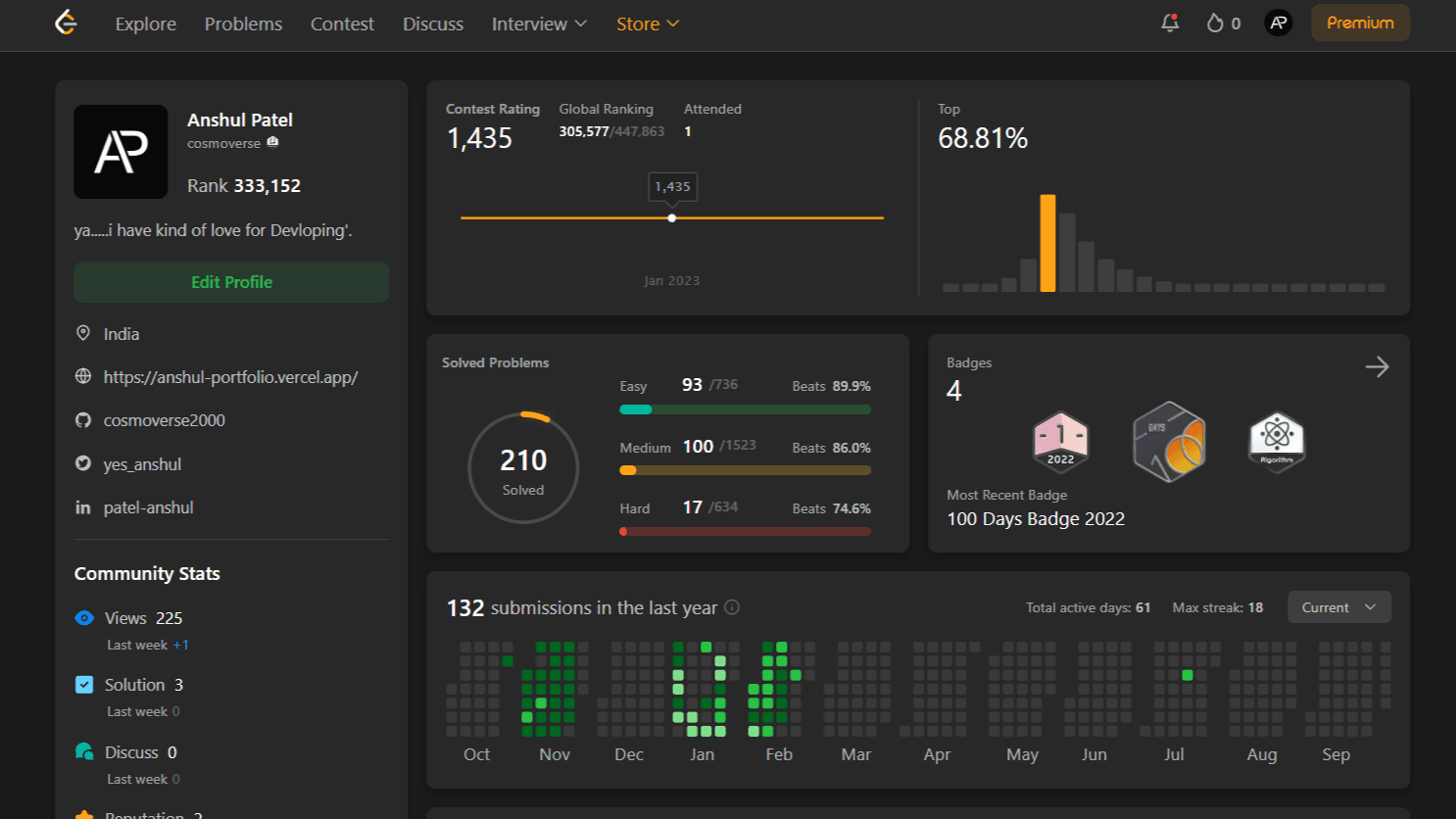This screenshot has height=819, width=1456.
Task: Click the bright green July submission square
Action: [x=1188, y=675]
